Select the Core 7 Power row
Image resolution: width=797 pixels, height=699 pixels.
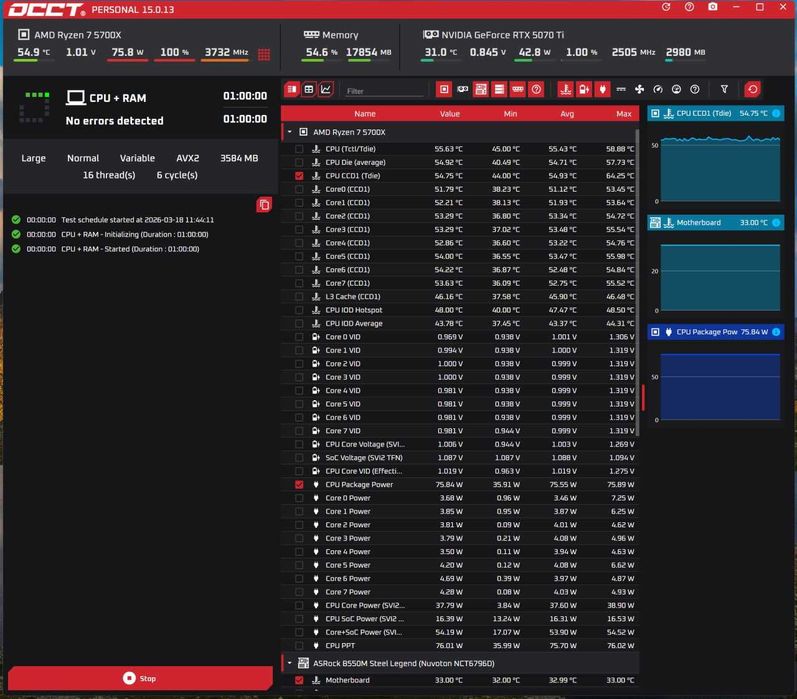[x=459, y=592]
